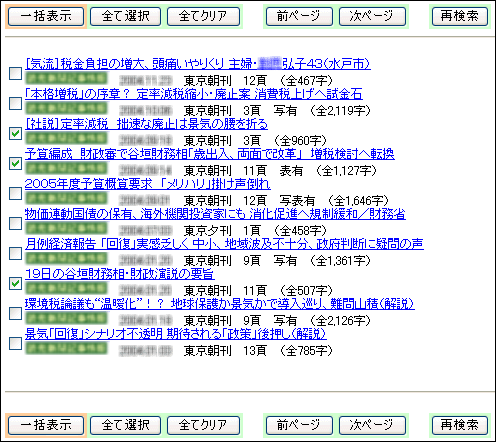
Task: Open the 環境税論議も"温暖化" article link
Action: coord(220,304)
